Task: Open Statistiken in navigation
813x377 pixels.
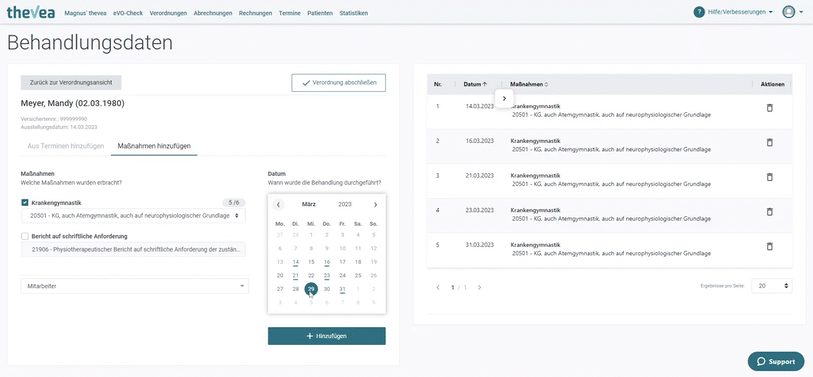Action: pyautogui.click(x=354, y=13)
